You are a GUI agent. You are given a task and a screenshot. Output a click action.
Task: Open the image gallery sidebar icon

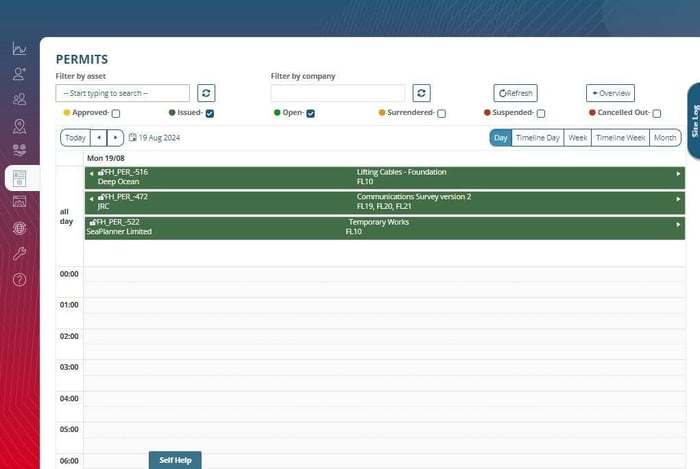[19, 202]
